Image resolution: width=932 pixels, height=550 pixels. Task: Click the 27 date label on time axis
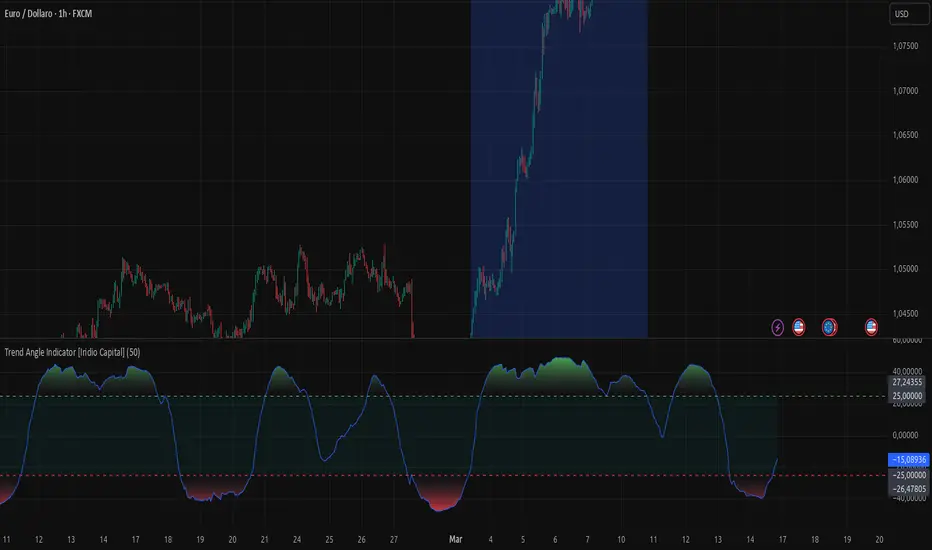(x=393, y=539)
